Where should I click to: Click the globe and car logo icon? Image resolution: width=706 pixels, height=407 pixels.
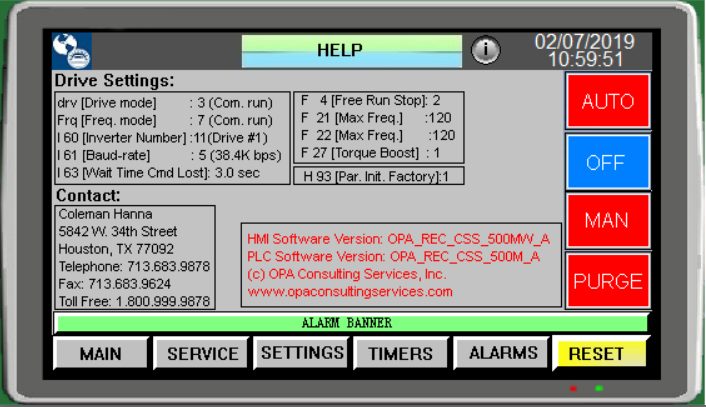(72, 50)
